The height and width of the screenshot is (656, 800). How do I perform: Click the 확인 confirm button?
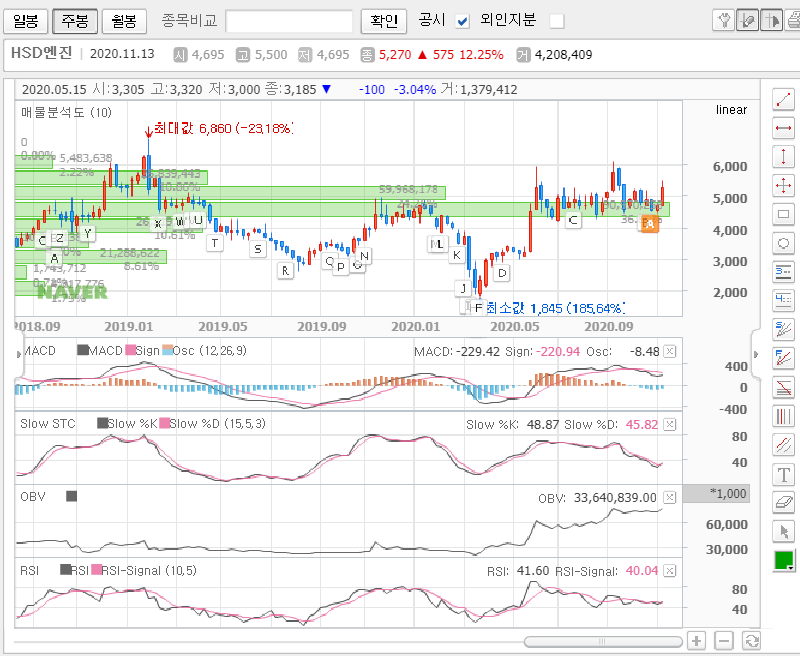[x=384, y=21]
